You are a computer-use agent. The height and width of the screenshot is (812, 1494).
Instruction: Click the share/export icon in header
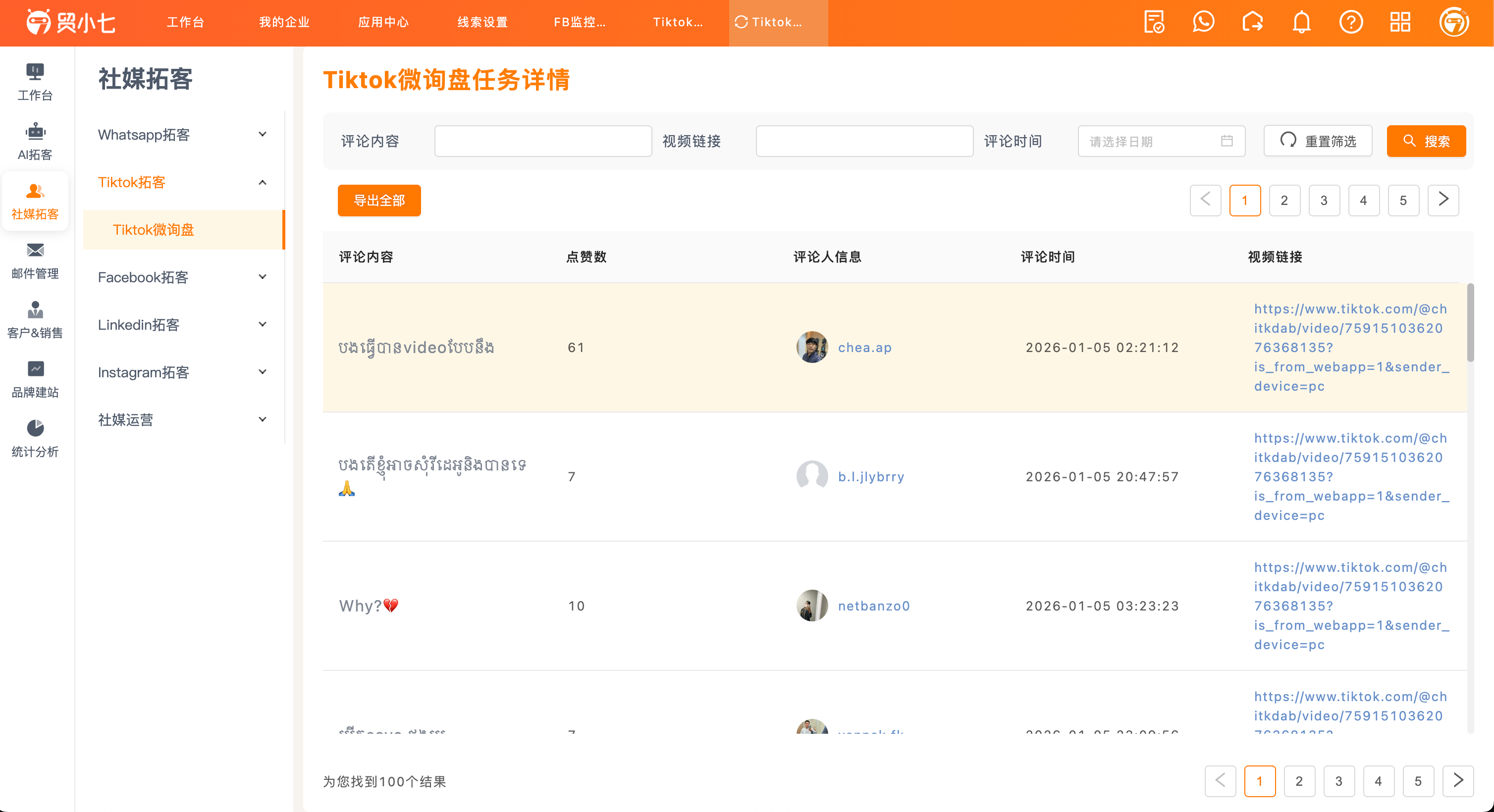1252,23
